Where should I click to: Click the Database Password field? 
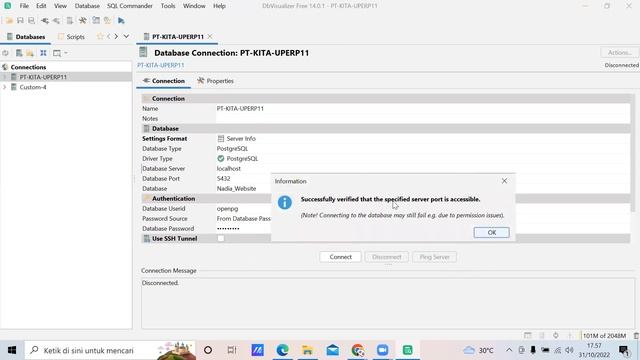coord(243,229)
